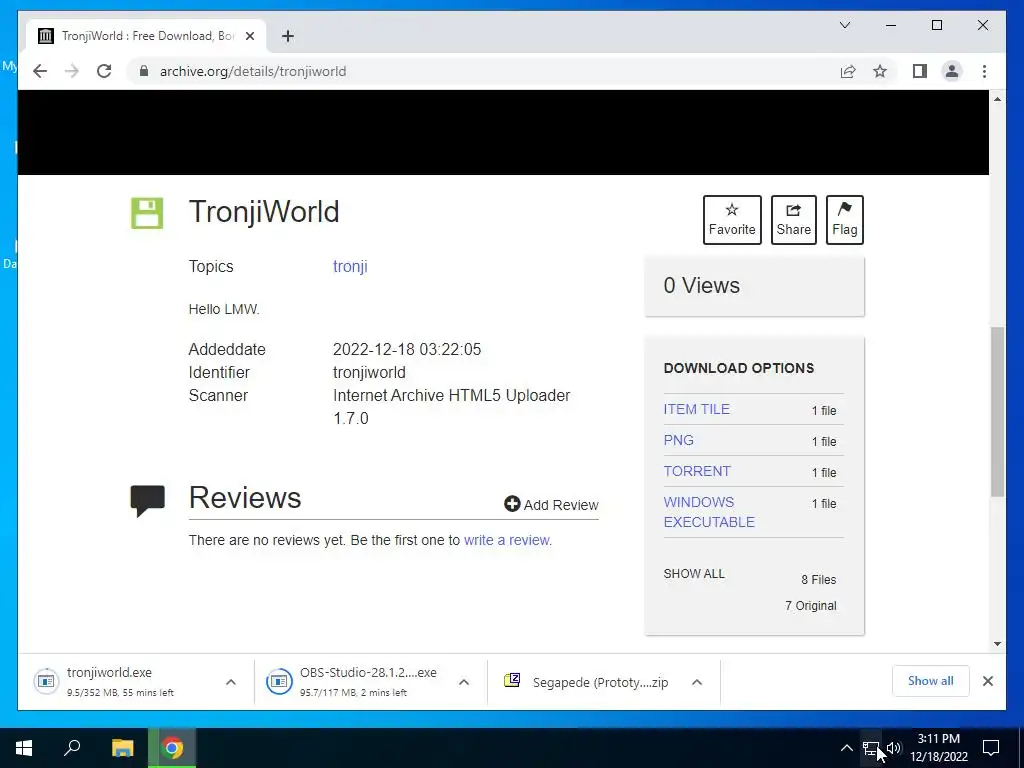Open the Chrome profile avatar

pos(952,71)
